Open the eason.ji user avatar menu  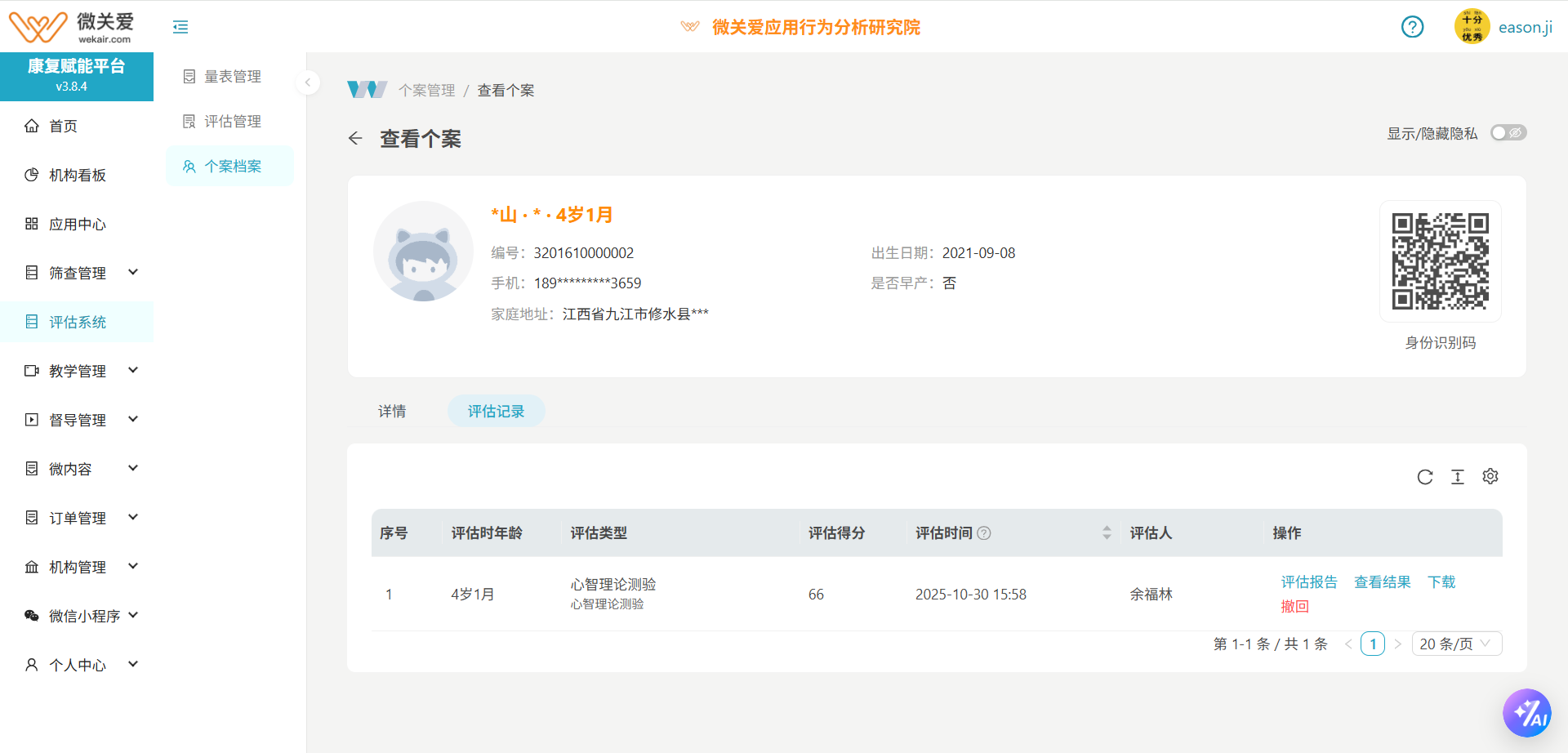tap(1472, 27)
